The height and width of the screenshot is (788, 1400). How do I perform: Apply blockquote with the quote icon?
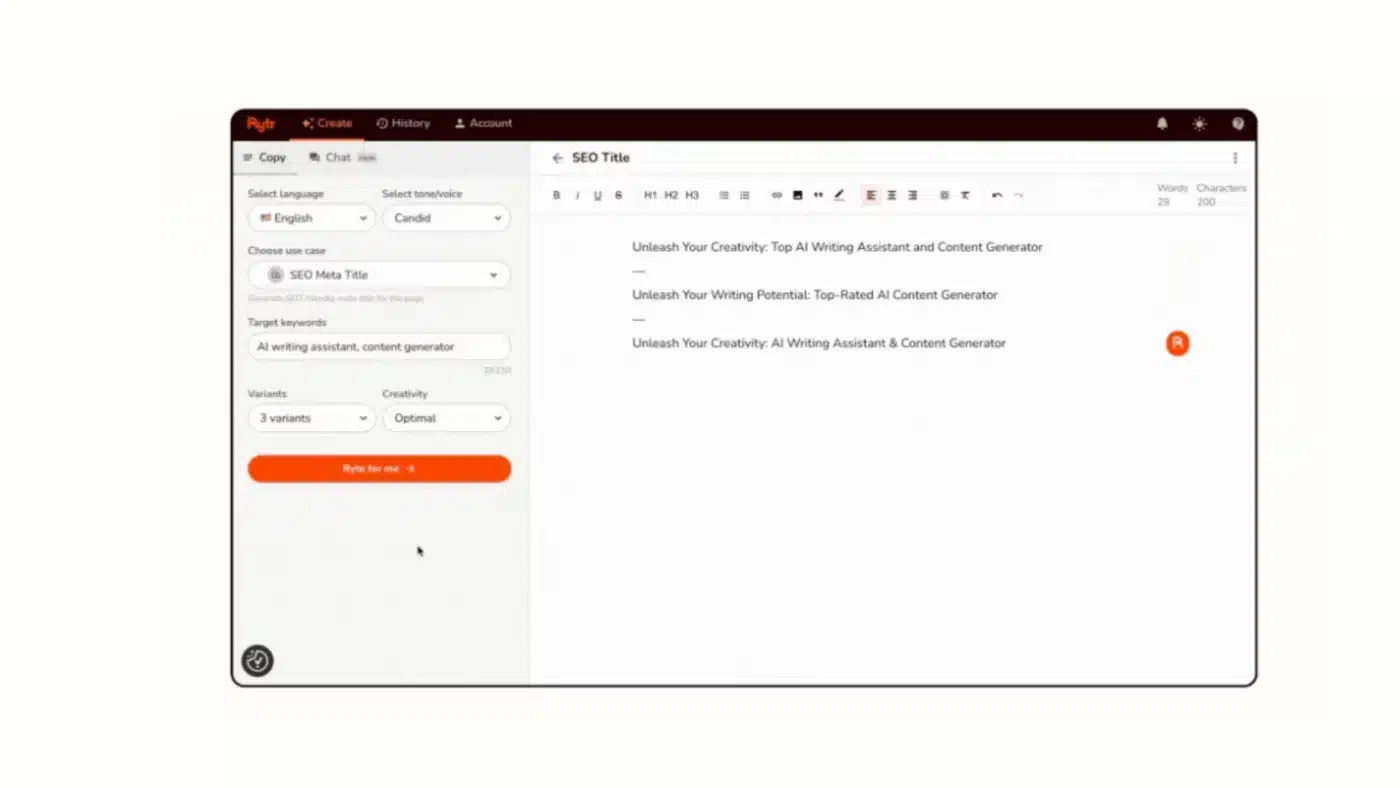(x=818, y=195)
